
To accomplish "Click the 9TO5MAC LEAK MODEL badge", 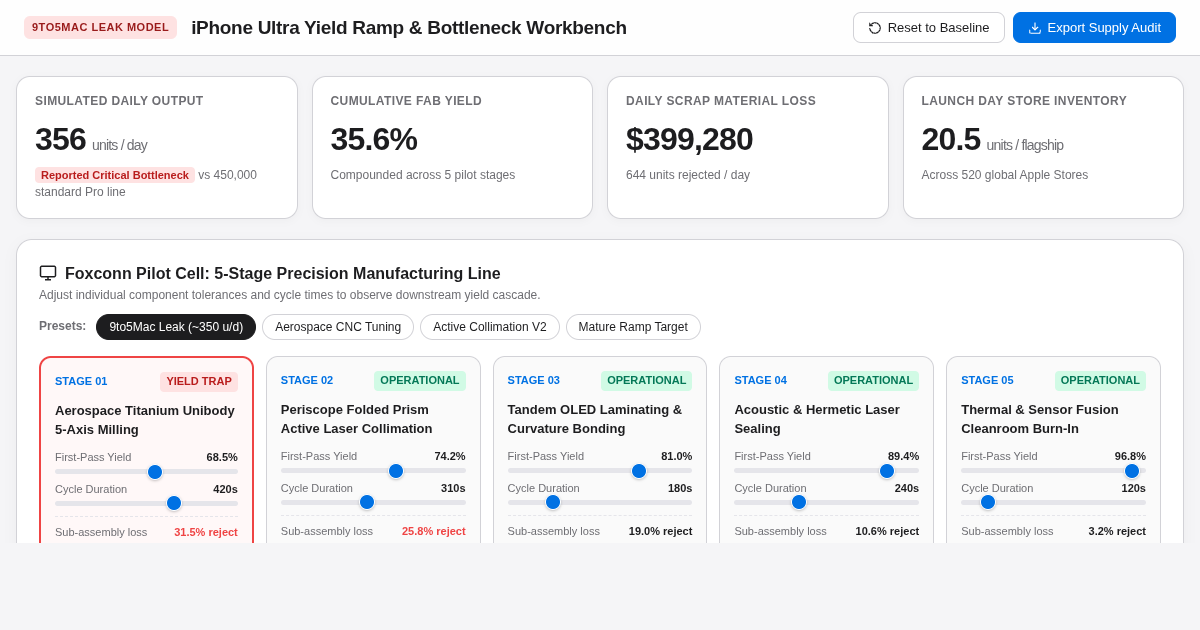I will pos(100,28).
